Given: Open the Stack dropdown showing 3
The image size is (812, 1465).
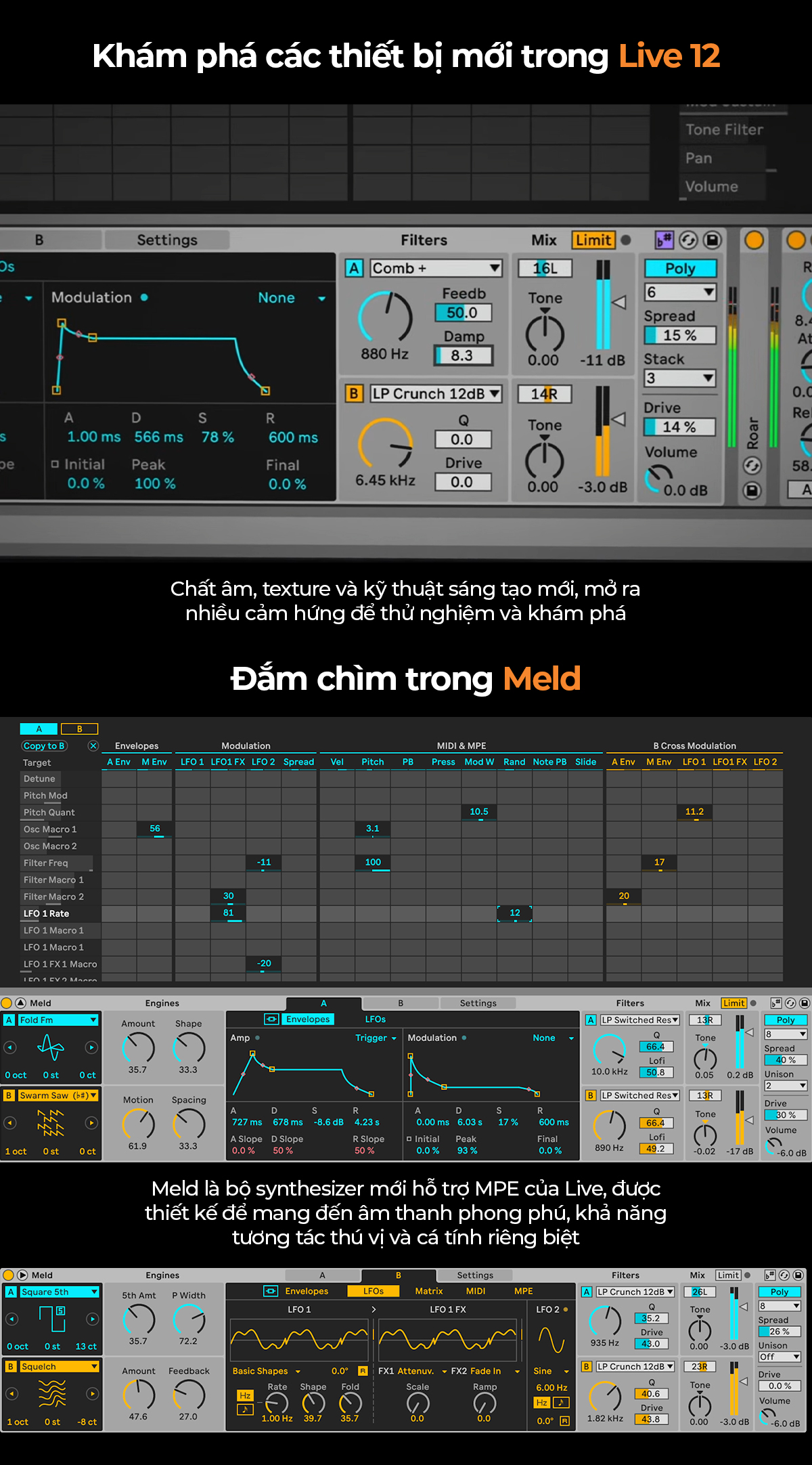Looking at the screenshot, I should pyautogui.click(x=680, y=378).
